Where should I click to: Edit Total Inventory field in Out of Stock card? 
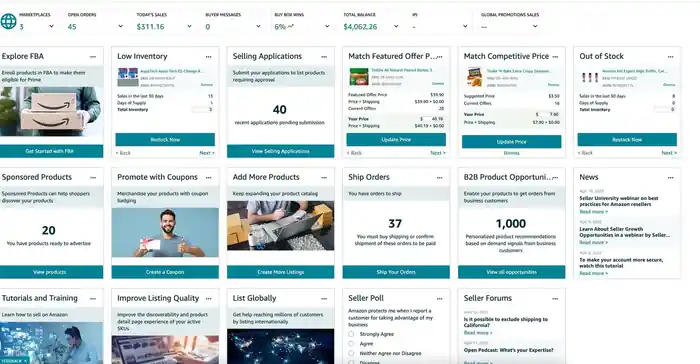click(664, 109)
